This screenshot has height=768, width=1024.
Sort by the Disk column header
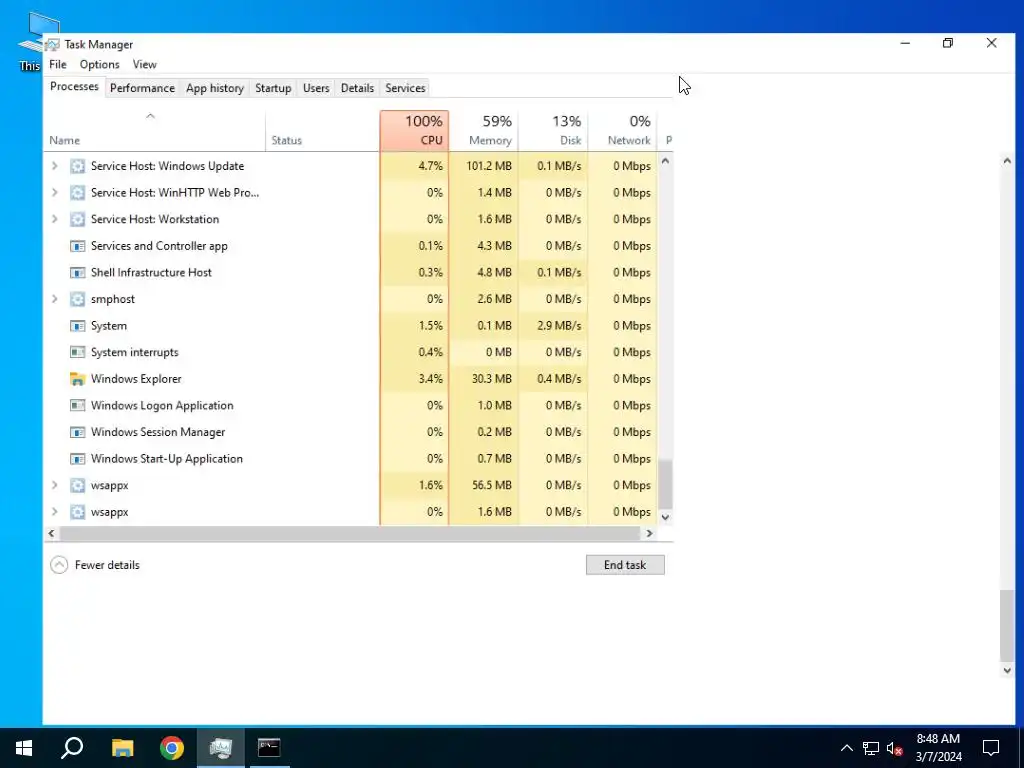coord(553,131)
